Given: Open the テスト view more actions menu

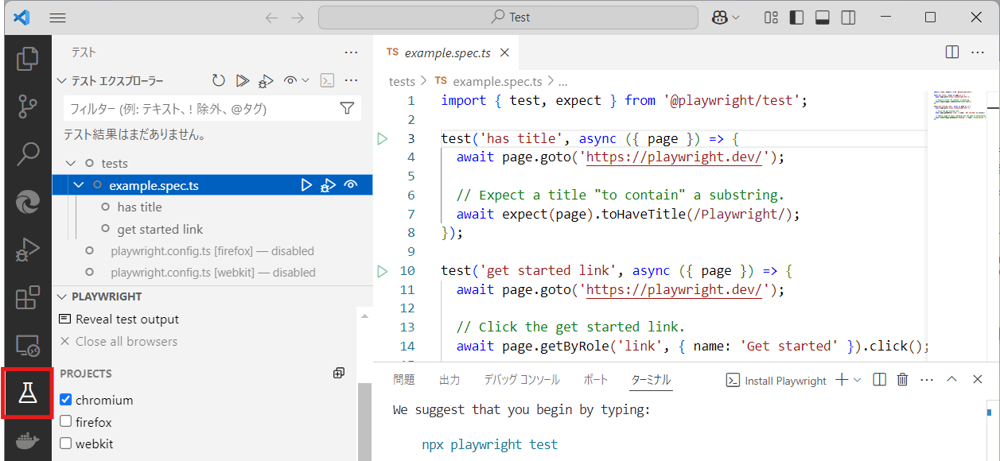Looking at the screenshot, I should point(351,53).
